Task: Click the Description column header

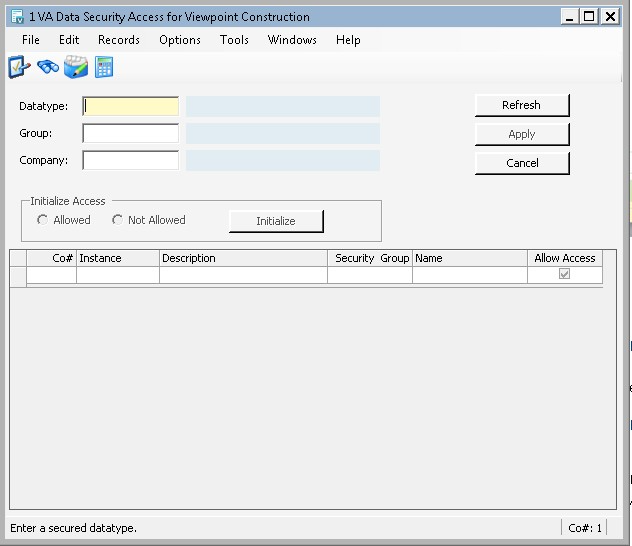Action: 243,258
